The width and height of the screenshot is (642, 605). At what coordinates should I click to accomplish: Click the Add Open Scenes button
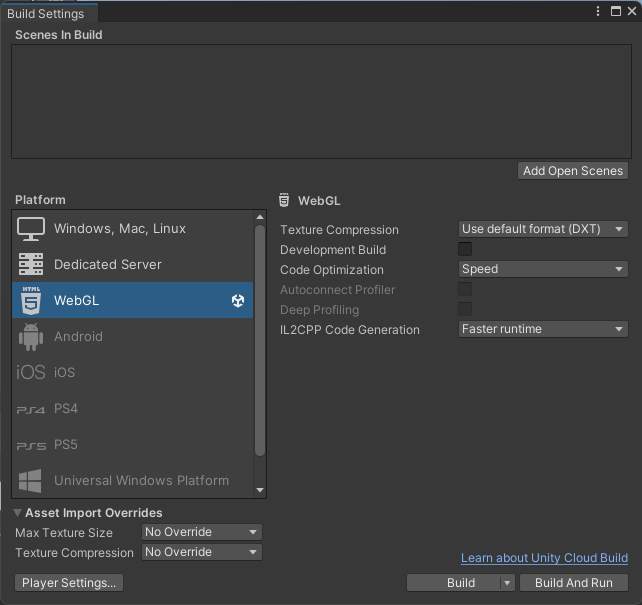pos(573,171)
